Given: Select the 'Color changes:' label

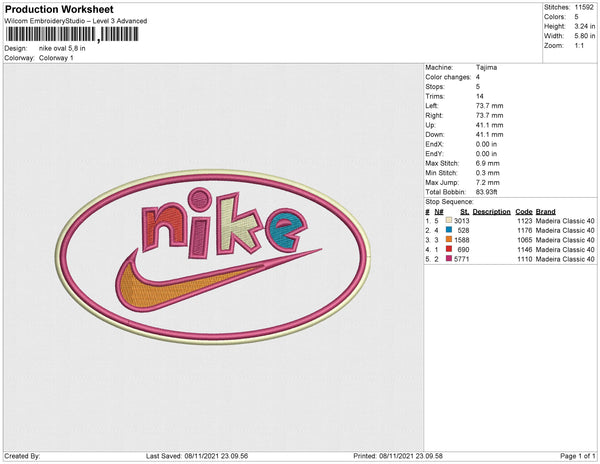Looking at the screenshot, I should coord(448,77).
